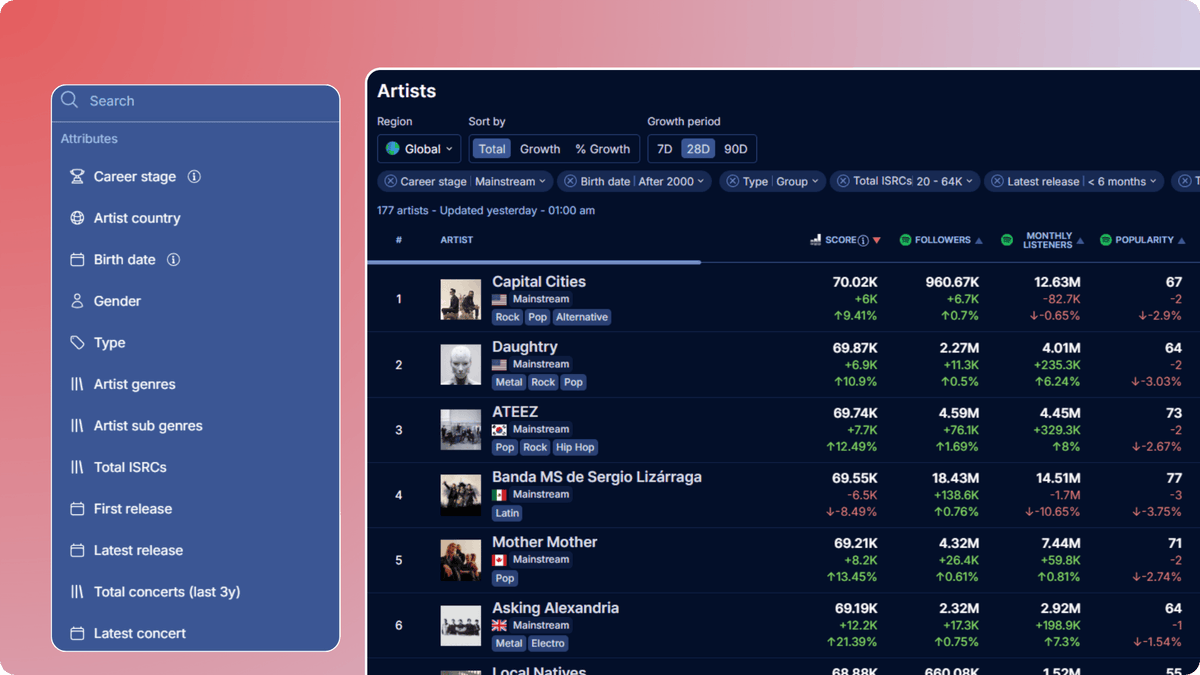The width and height of the screenshot is (1200, 675).
Task: Sort by % Growth
Action: coord(603,149)
